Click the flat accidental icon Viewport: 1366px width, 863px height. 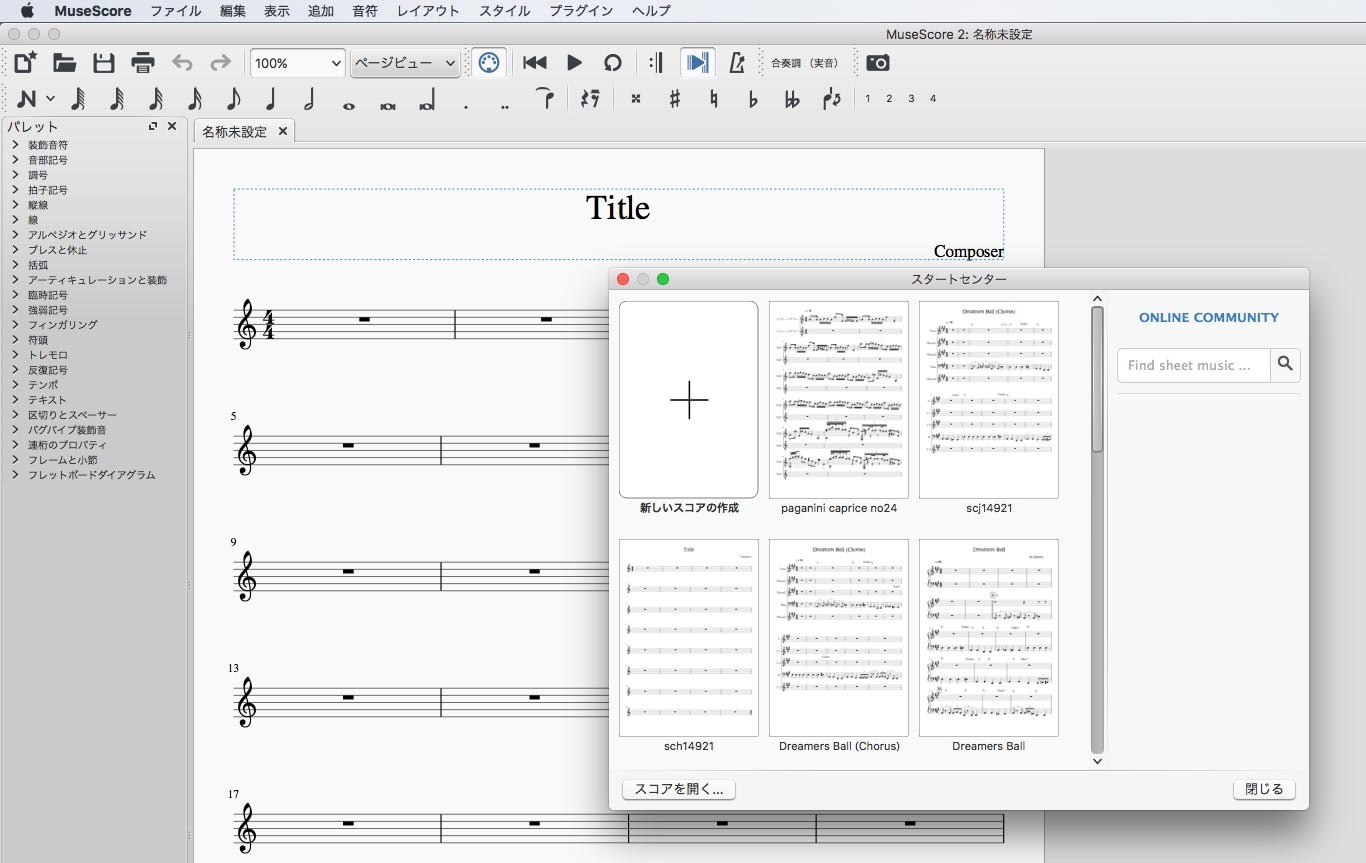tap(753, 99)
